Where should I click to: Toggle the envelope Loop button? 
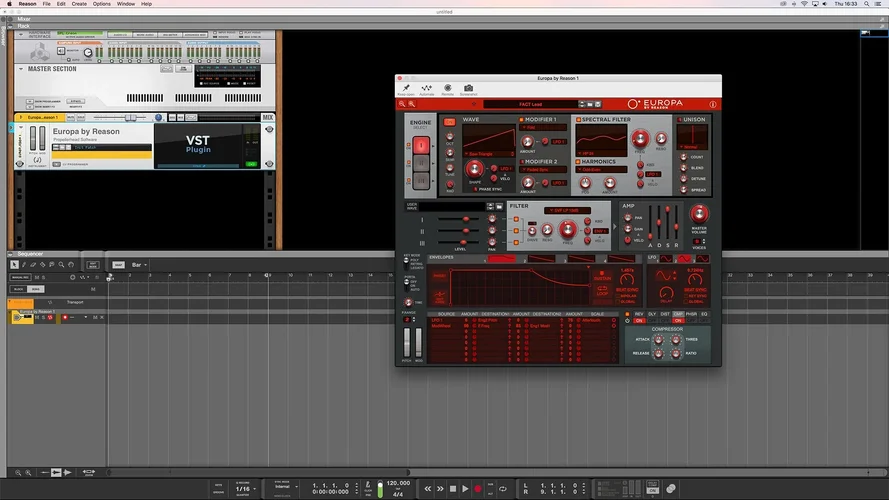coord(602,291)
